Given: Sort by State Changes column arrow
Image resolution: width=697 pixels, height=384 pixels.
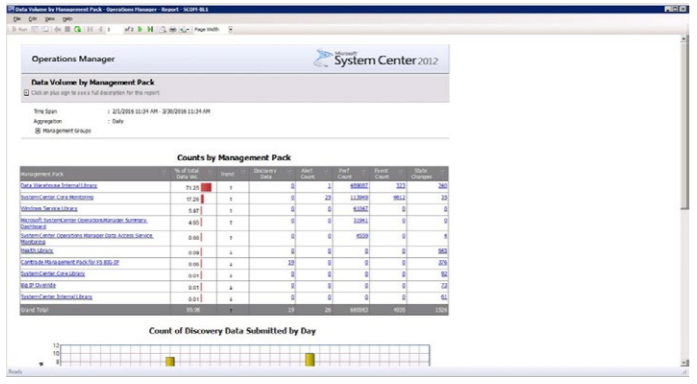Looking at the screenshot, I should [442, 172].
